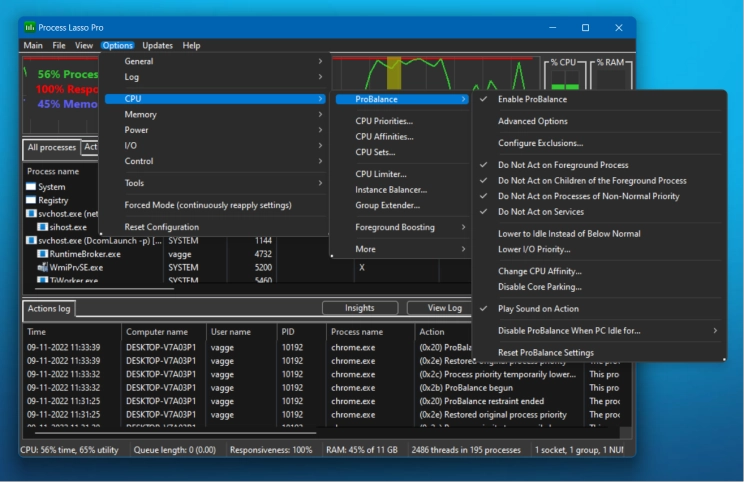This screenshot has height=482, width=744.
Task: Open the Updates menu
Action: click(x=158, y=46)
